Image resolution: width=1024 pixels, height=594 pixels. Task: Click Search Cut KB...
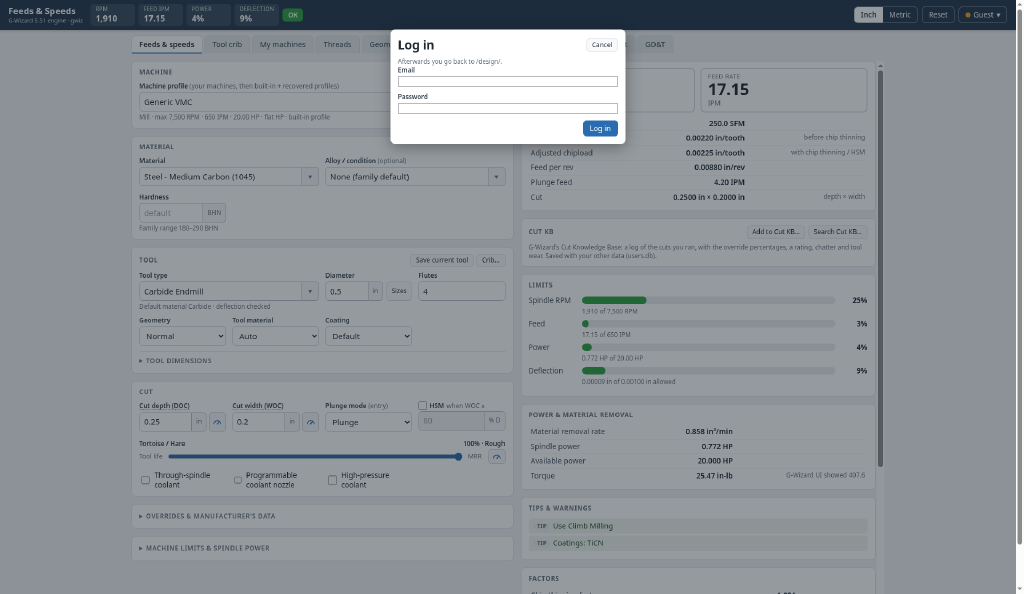coord(837,232)
